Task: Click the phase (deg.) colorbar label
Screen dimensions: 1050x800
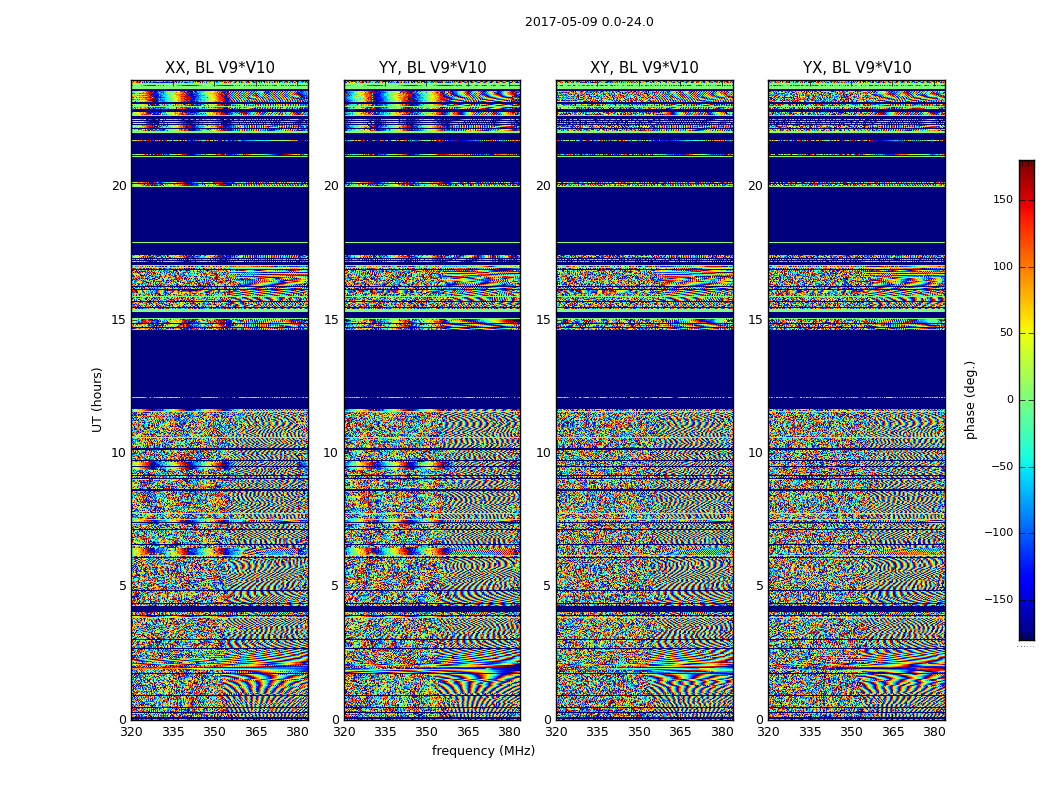Action: (970, 400)
